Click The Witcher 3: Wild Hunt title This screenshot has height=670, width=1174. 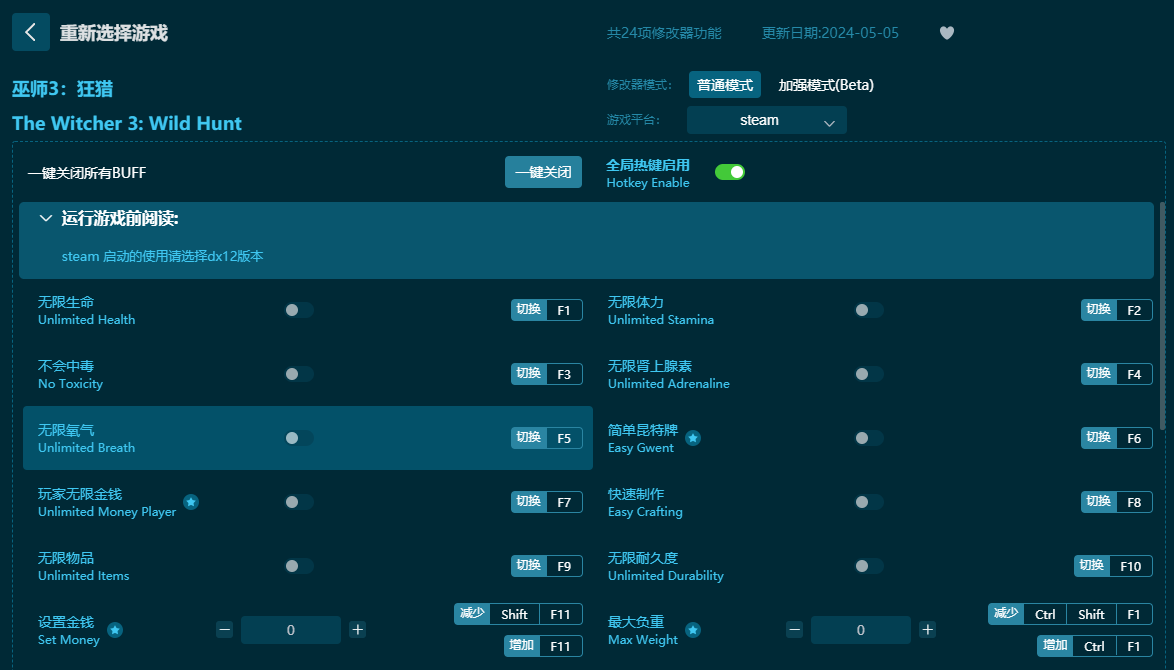127,124
